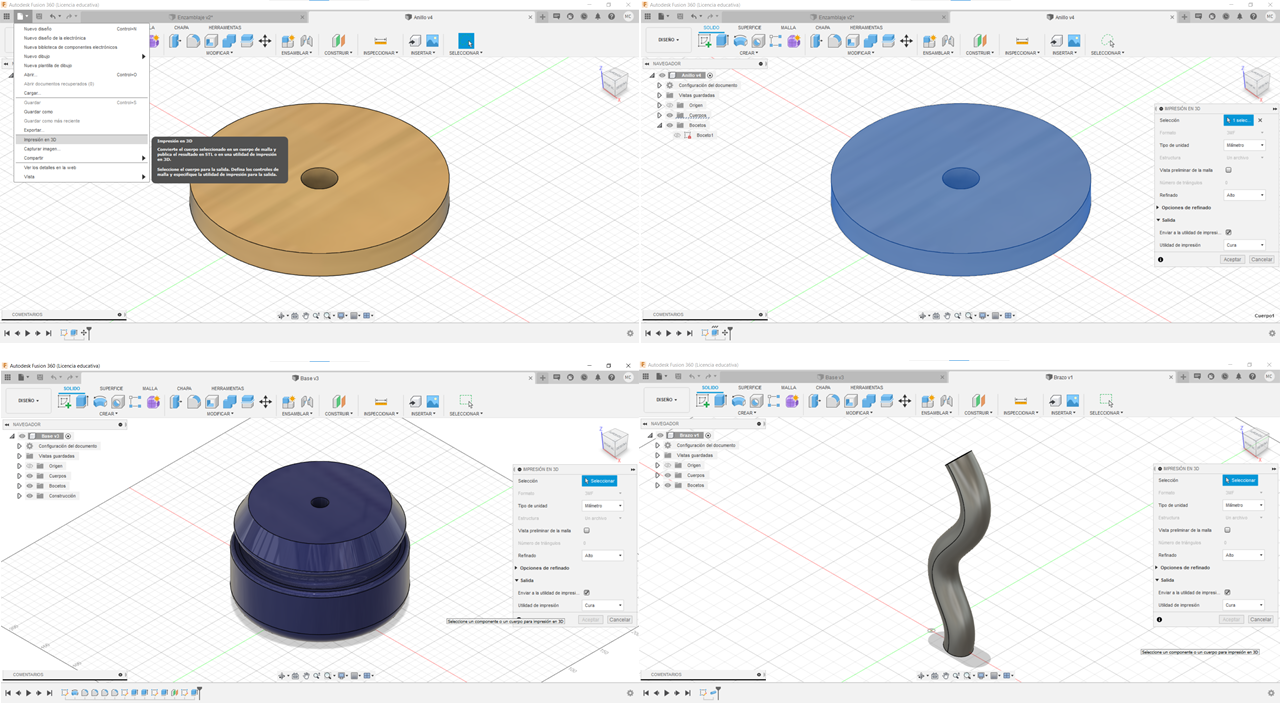Image resolution: width=1280 pixels, height=720 pixels.
Task: Click Move/Copy arrows icon in top-right Anillo v4 window
Action: [x=906, y=41]
